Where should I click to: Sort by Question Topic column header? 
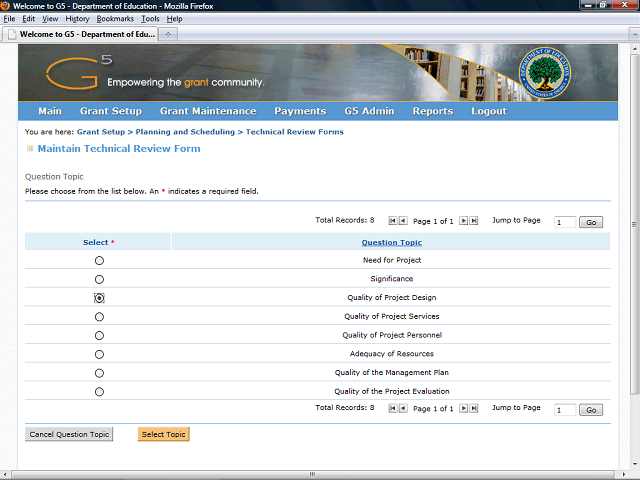click(391, 242)
